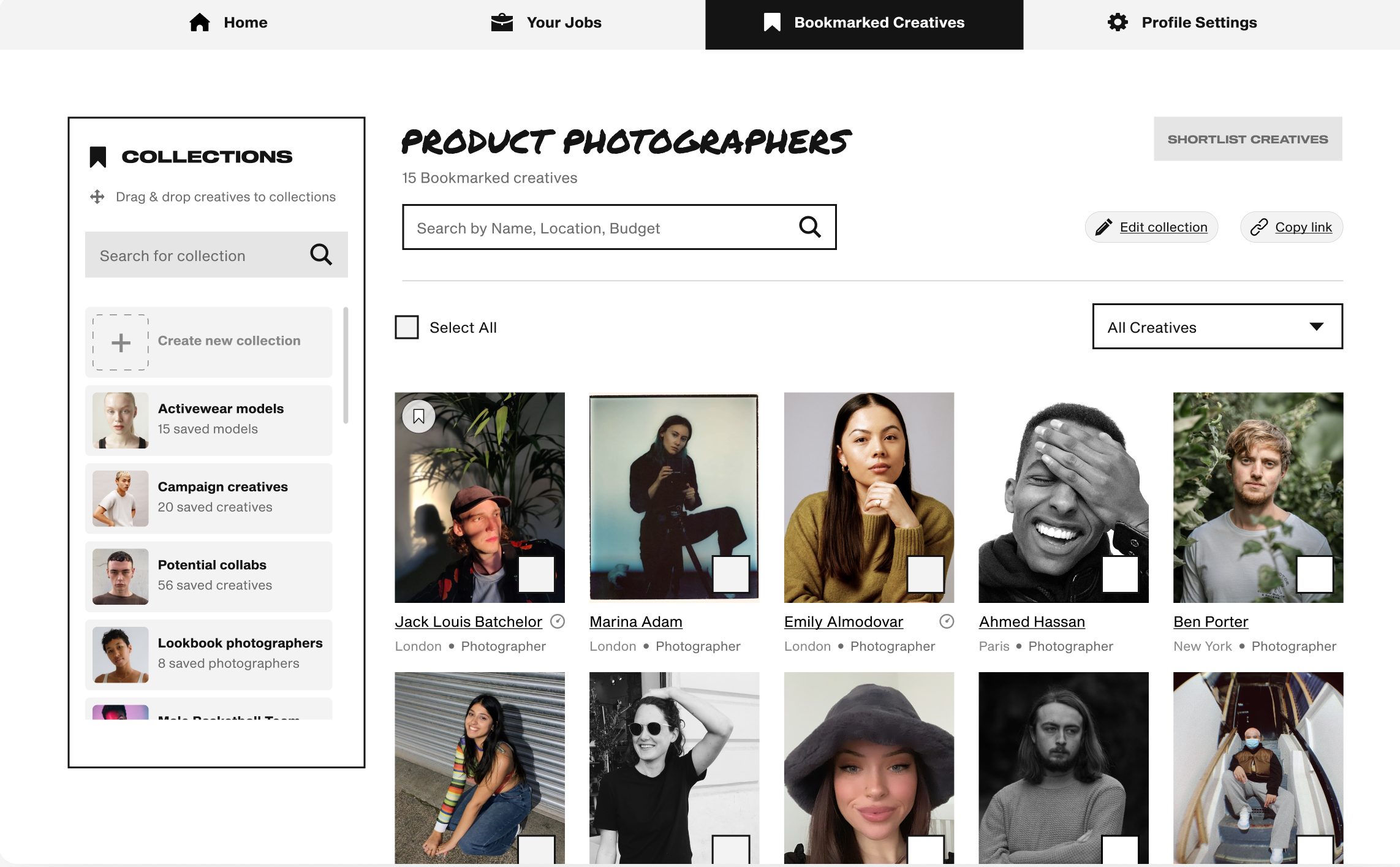1400x867 pixels.
Task: Open the Lookbook photographers collection
Action: 209,654
